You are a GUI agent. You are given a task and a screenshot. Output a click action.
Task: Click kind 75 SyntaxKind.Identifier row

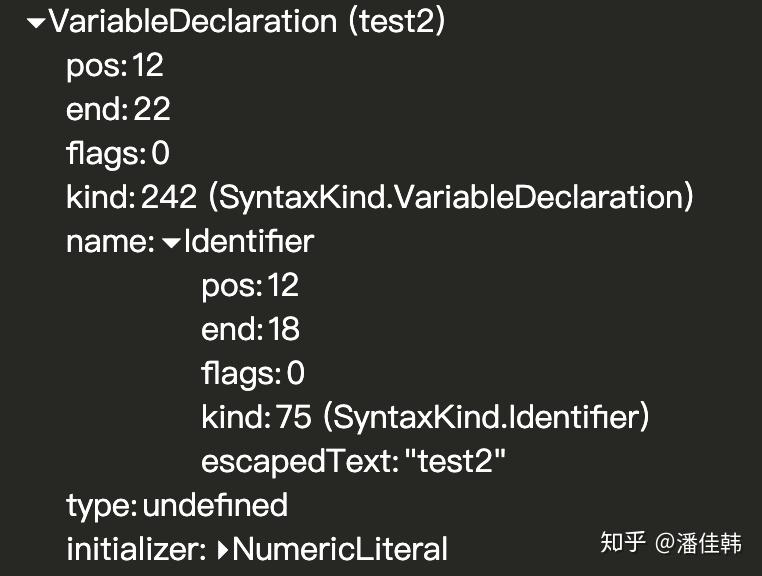[425, 418]
